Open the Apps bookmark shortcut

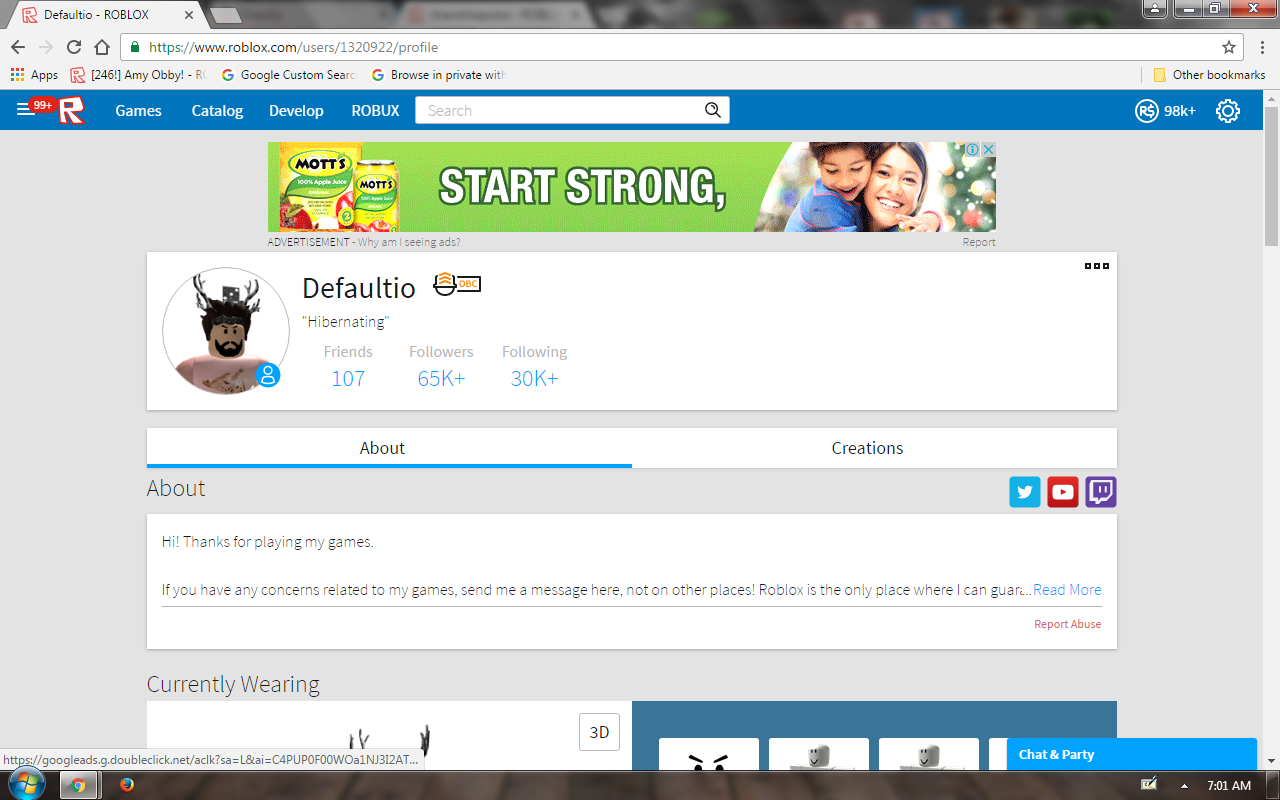[34, 75]
